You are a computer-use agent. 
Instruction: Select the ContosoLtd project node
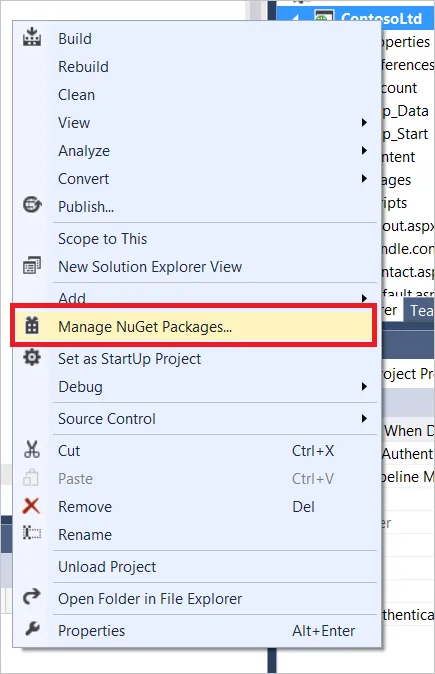[381, 18]
